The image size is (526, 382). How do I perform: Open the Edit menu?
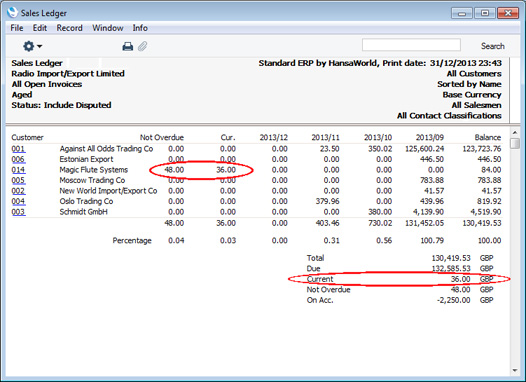pos(40,28)
